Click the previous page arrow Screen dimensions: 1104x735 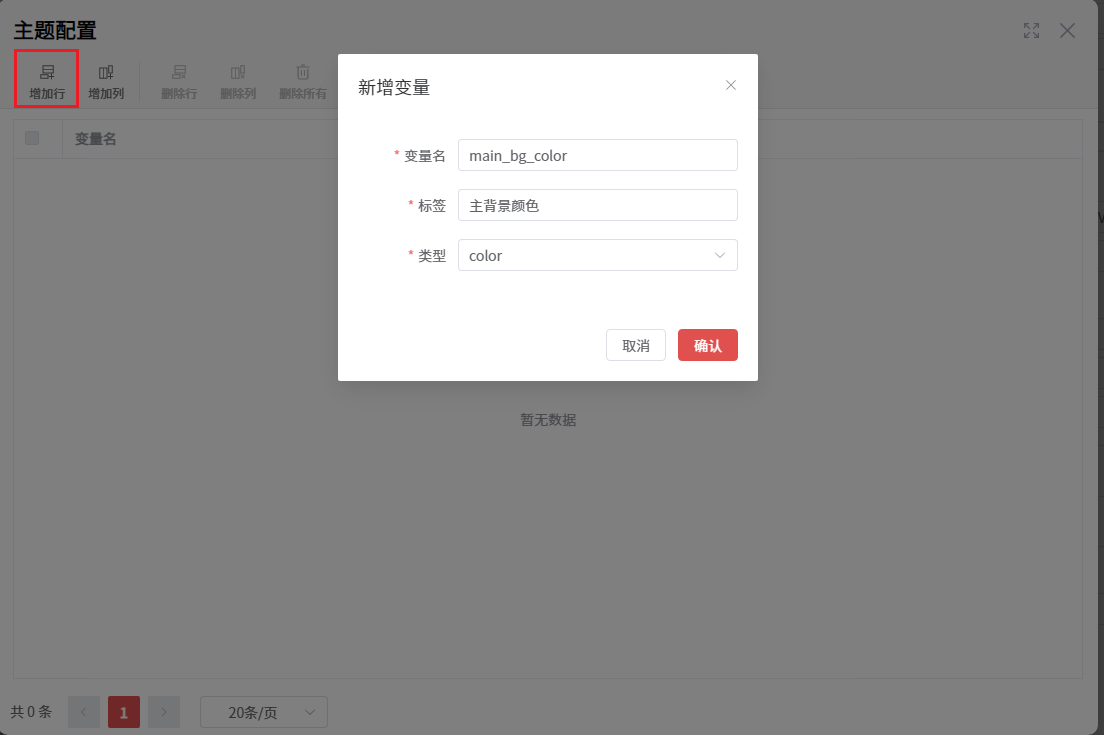pyautogui.click(x=84, y=712)
